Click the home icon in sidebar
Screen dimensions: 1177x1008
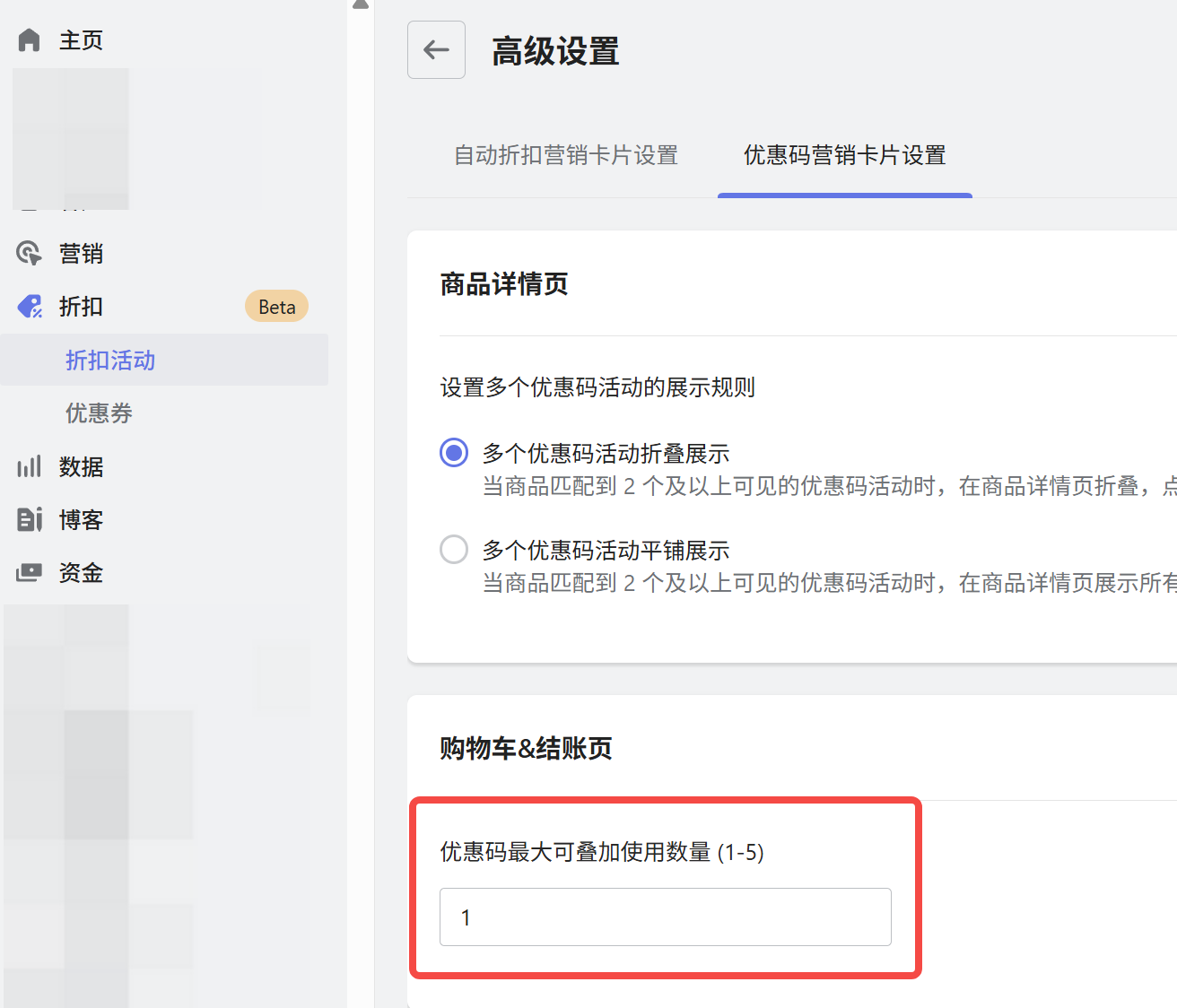30,40
